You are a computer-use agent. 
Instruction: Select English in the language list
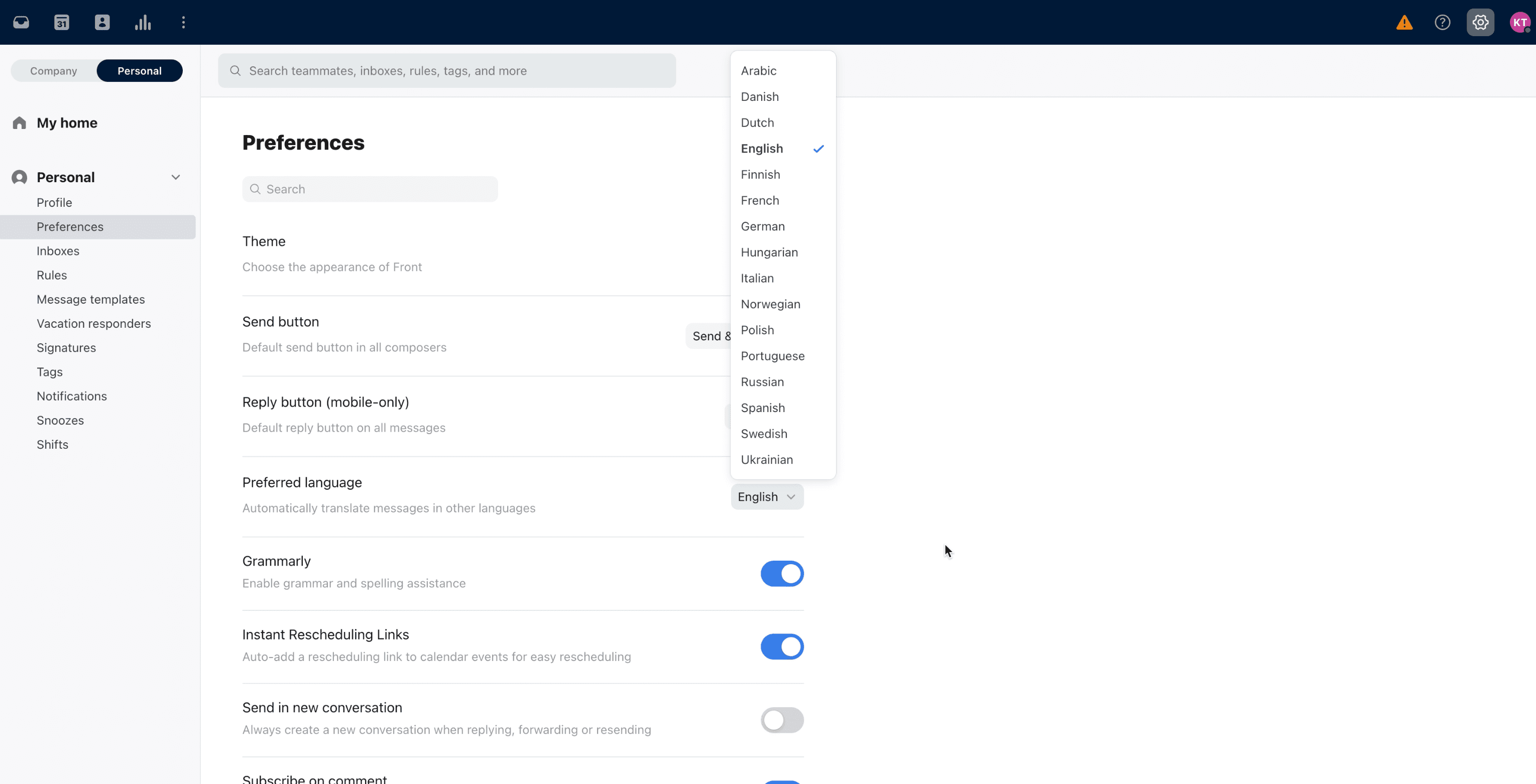point(782,149)
